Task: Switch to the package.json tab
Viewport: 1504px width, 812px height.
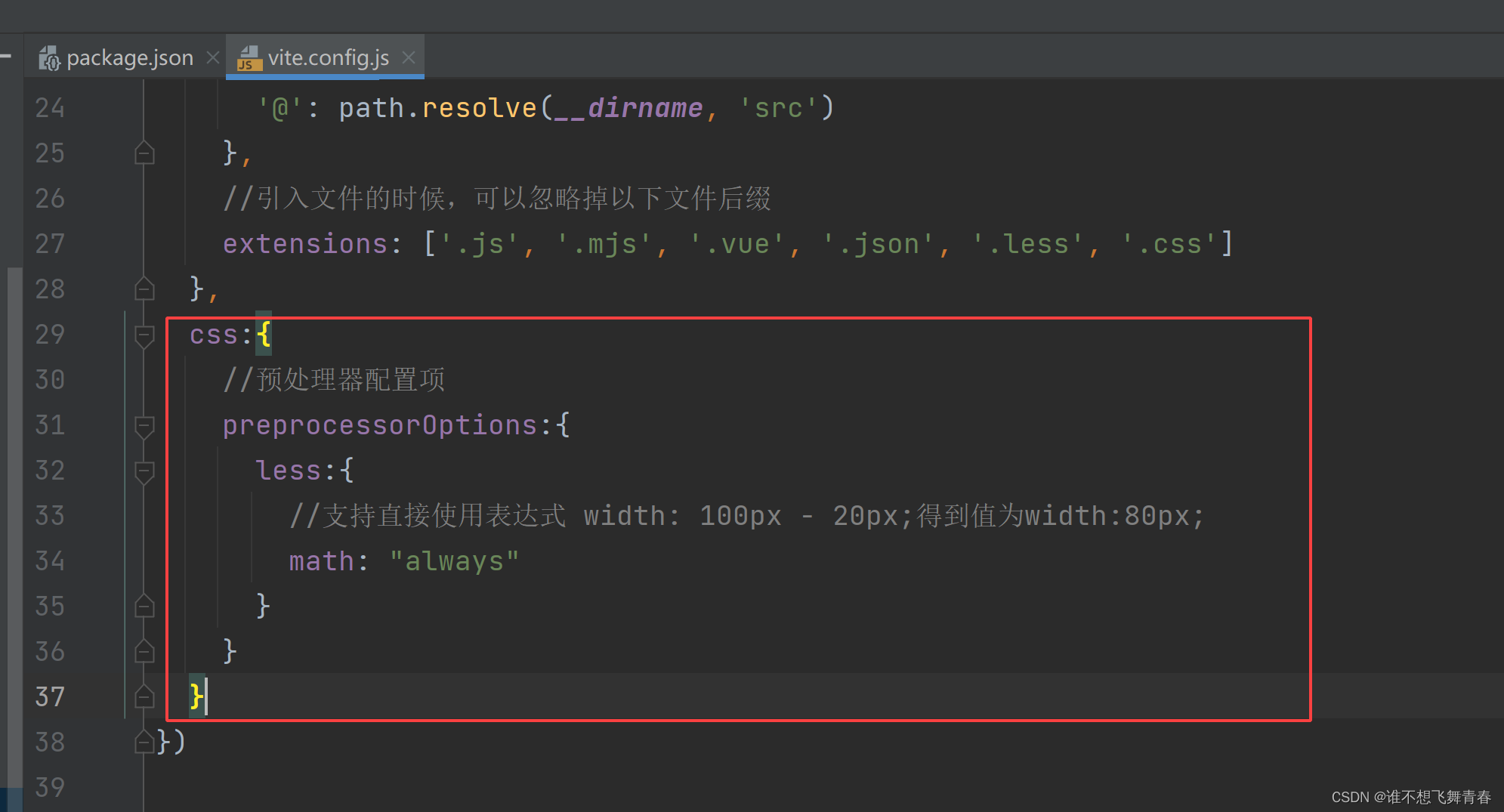Action: point(128,57)
